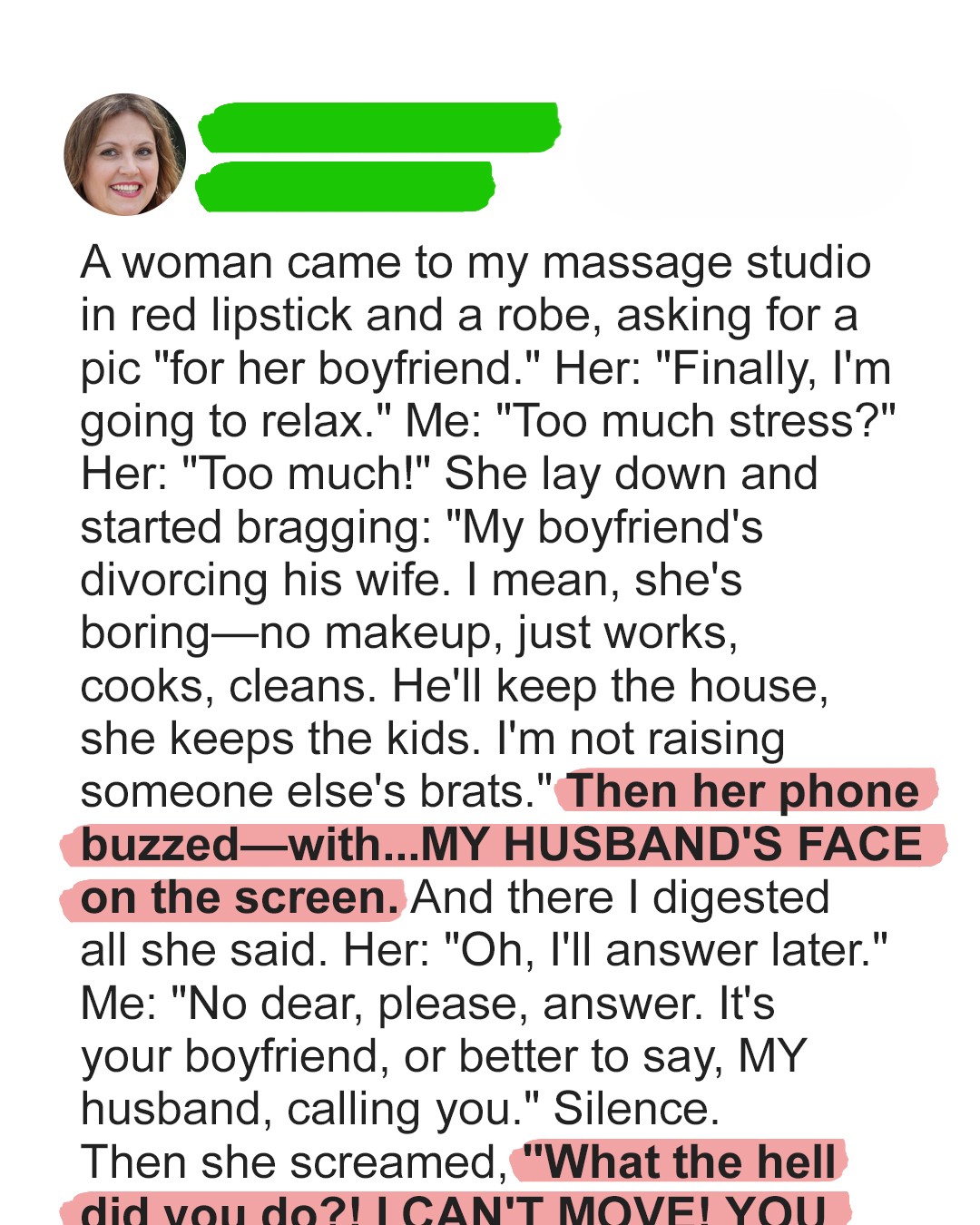Image resolution: width=980 pixels, height=1225 pixels.
Task: Click the line "boring—no makeup, just works,"
Action: pyautogui.click(x=408, y=632)
